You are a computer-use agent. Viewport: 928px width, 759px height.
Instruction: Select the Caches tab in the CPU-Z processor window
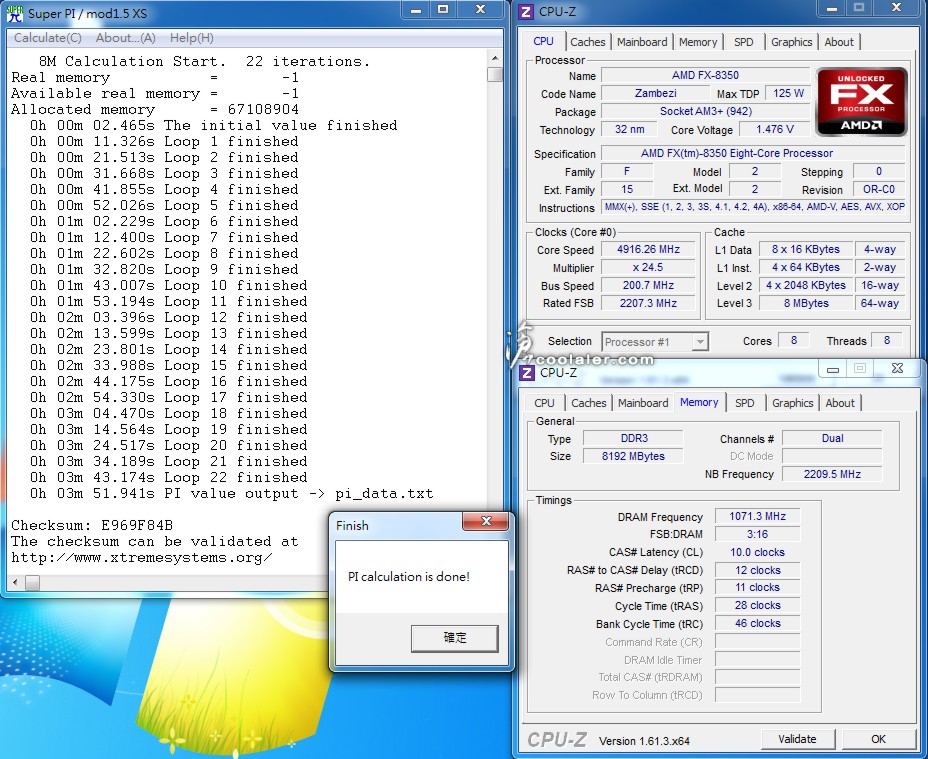(588, 42)
